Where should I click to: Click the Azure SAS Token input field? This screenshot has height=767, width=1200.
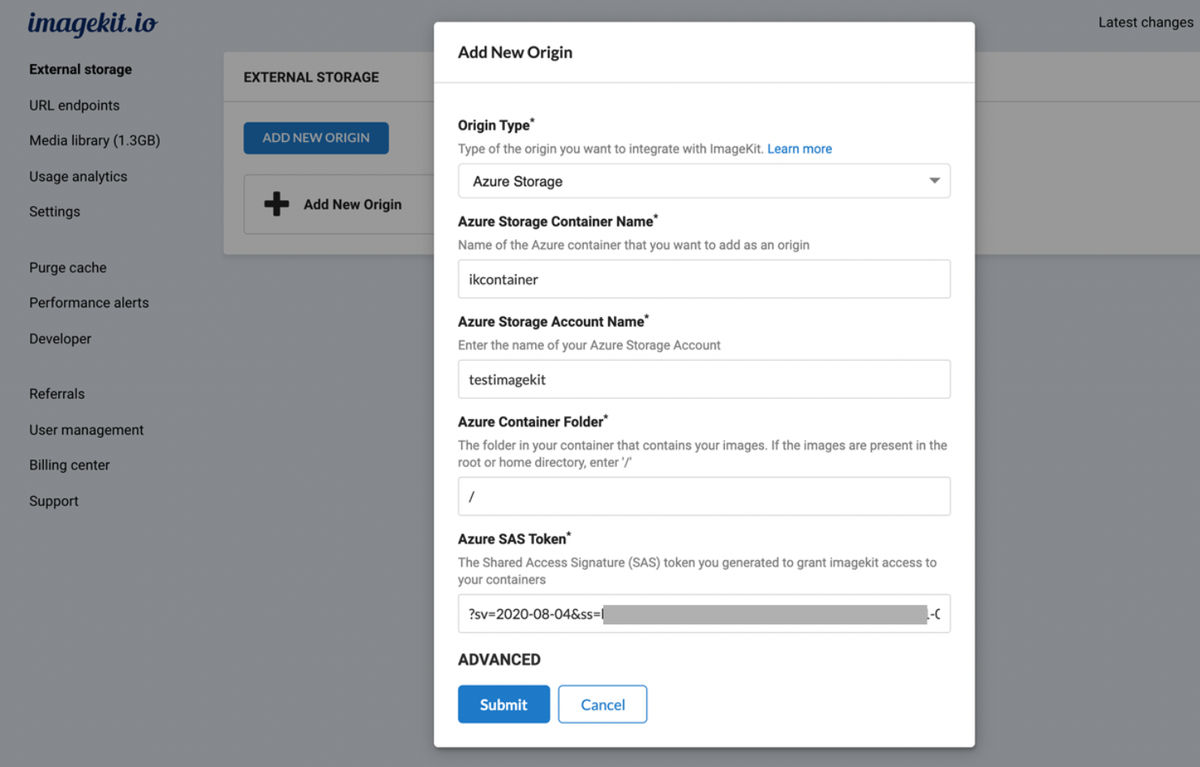tap(704, 613)
